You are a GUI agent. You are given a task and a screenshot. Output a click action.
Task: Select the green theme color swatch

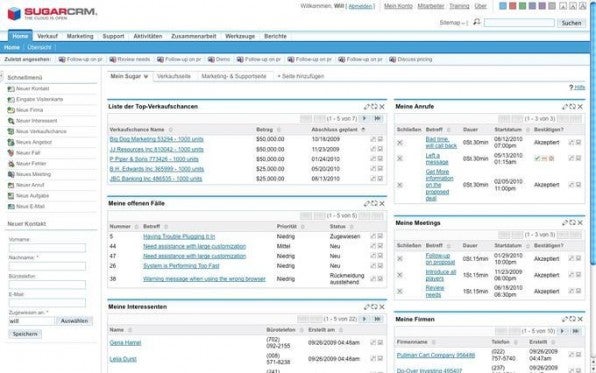click(x=522, y=6)
